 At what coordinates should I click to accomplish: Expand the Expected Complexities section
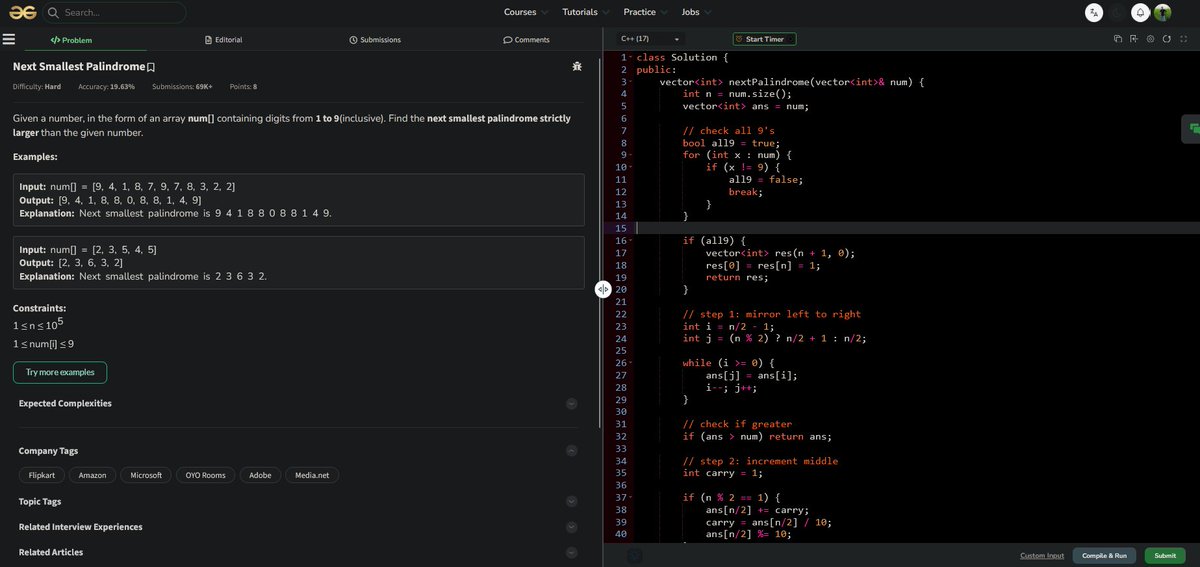[571, 404]
